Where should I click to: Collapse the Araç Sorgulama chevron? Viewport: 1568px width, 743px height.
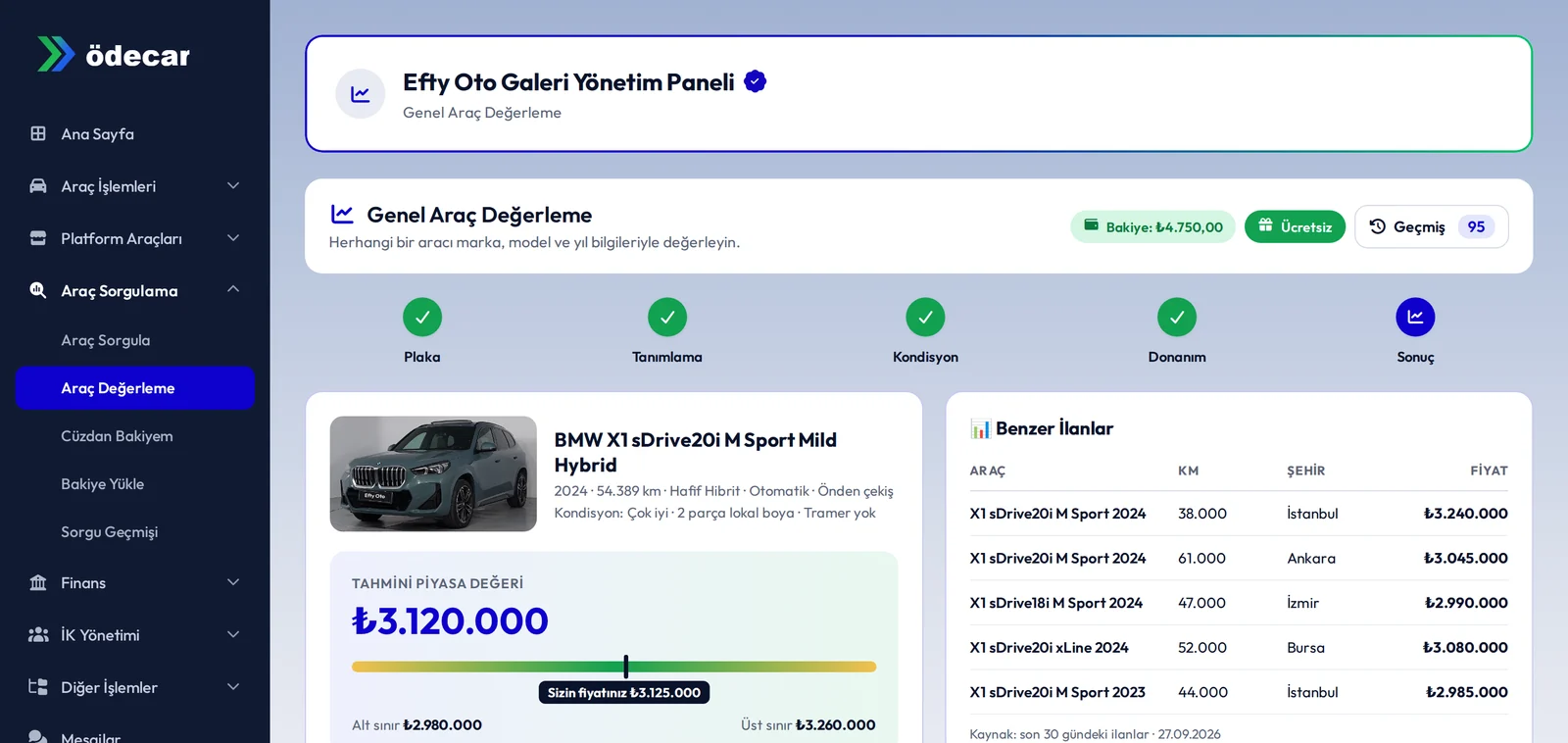tap(233, 289)
